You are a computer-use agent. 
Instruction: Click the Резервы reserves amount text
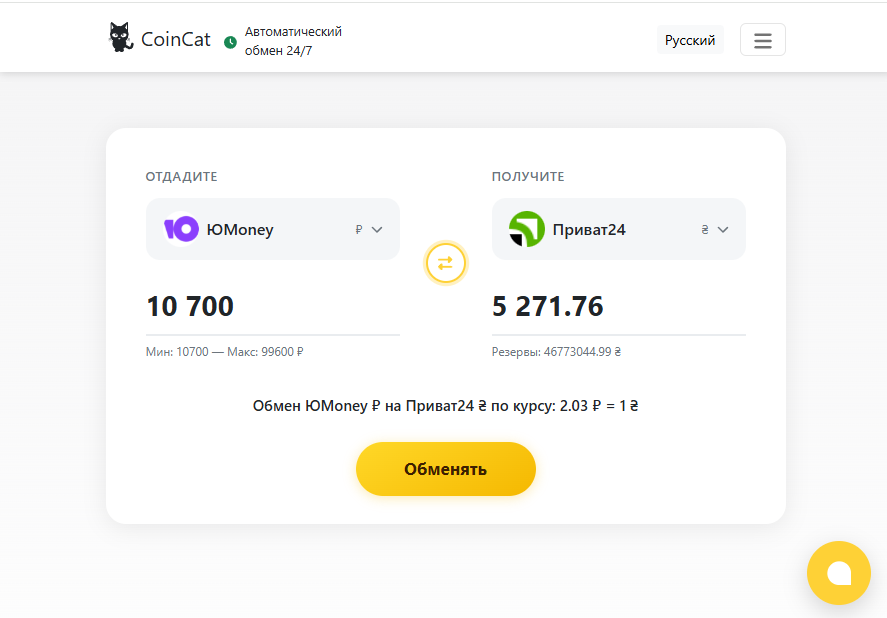[556, 352]
